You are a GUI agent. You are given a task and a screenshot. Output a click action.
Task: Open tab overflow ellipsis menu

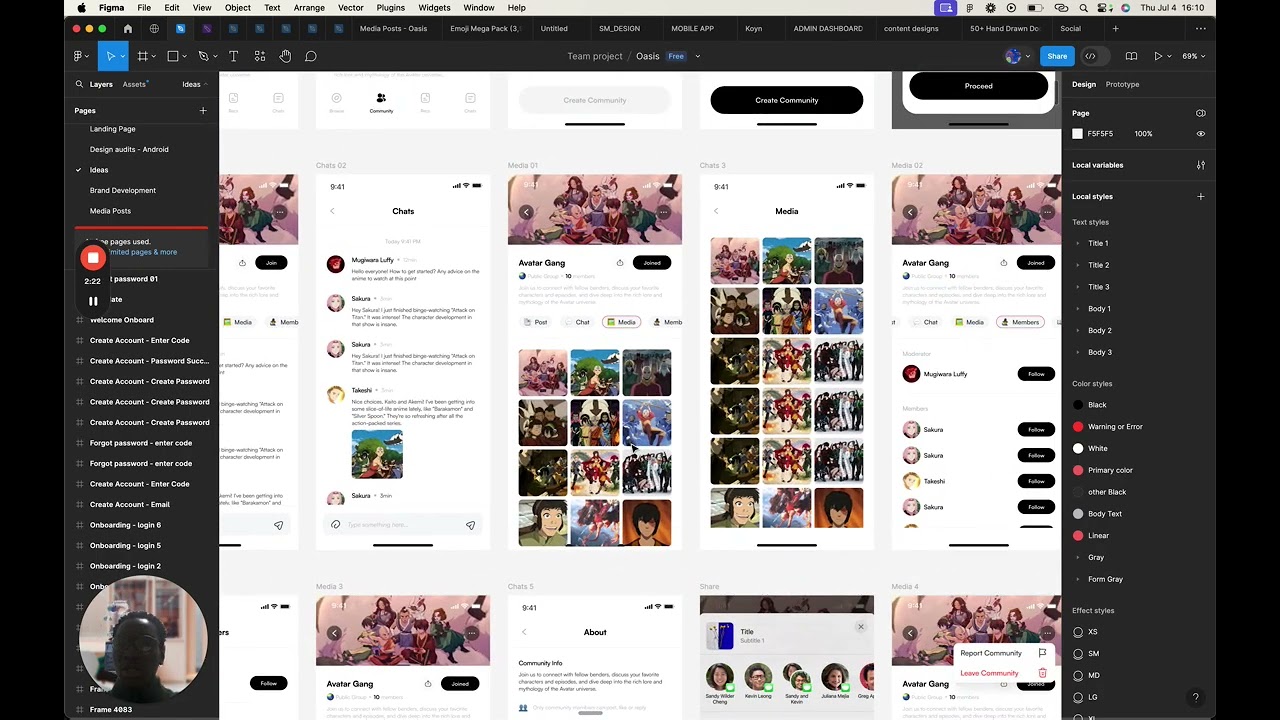tap(1200, 29)
